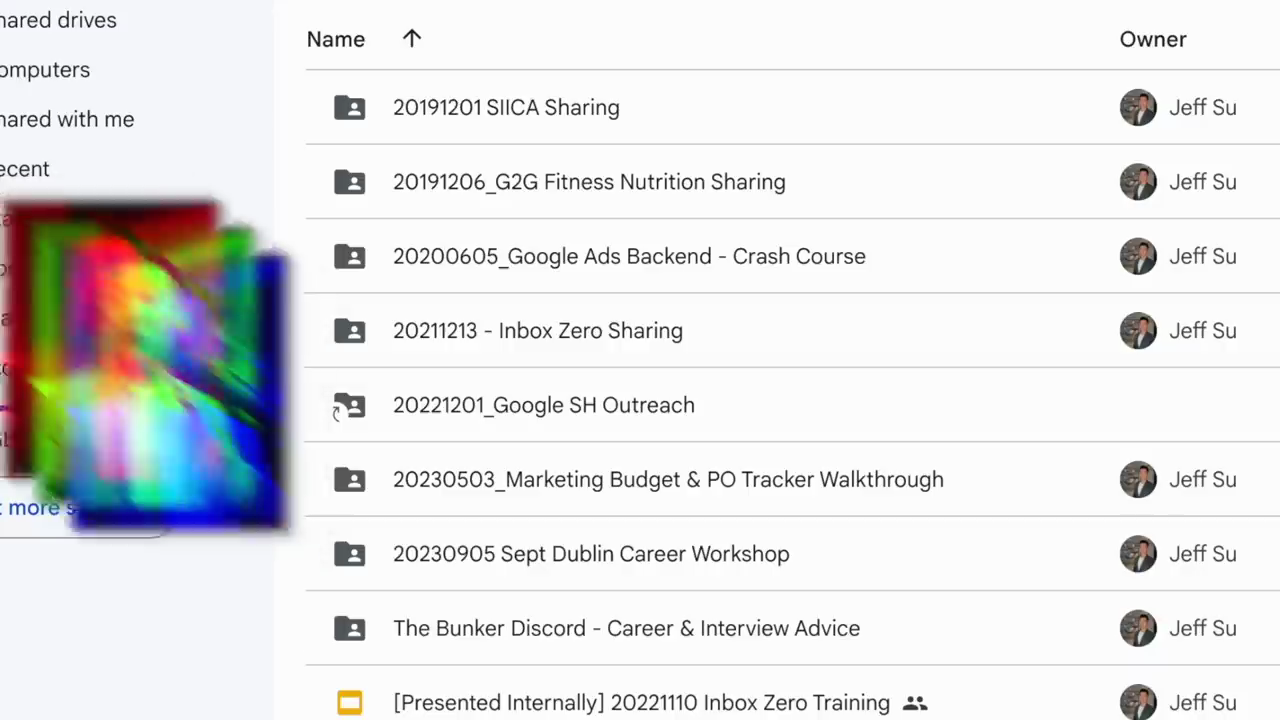The width and height of the screenshot is (1280, 720).
Task: Select the folder icon for Google Ads Backend Crash Course
Action: 349,256
